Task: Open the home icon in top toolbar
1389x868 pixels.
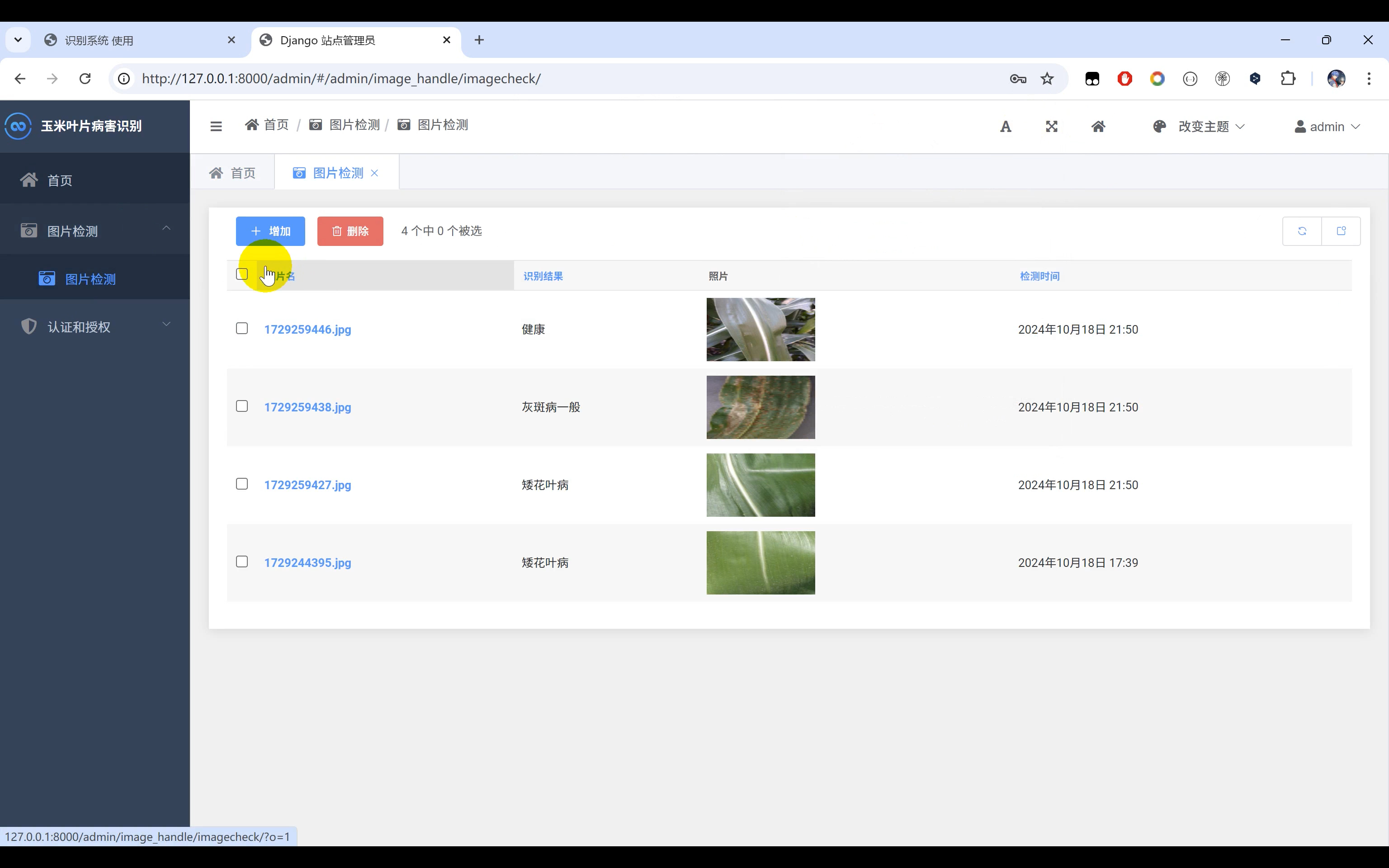Action: coord(1098,126)
